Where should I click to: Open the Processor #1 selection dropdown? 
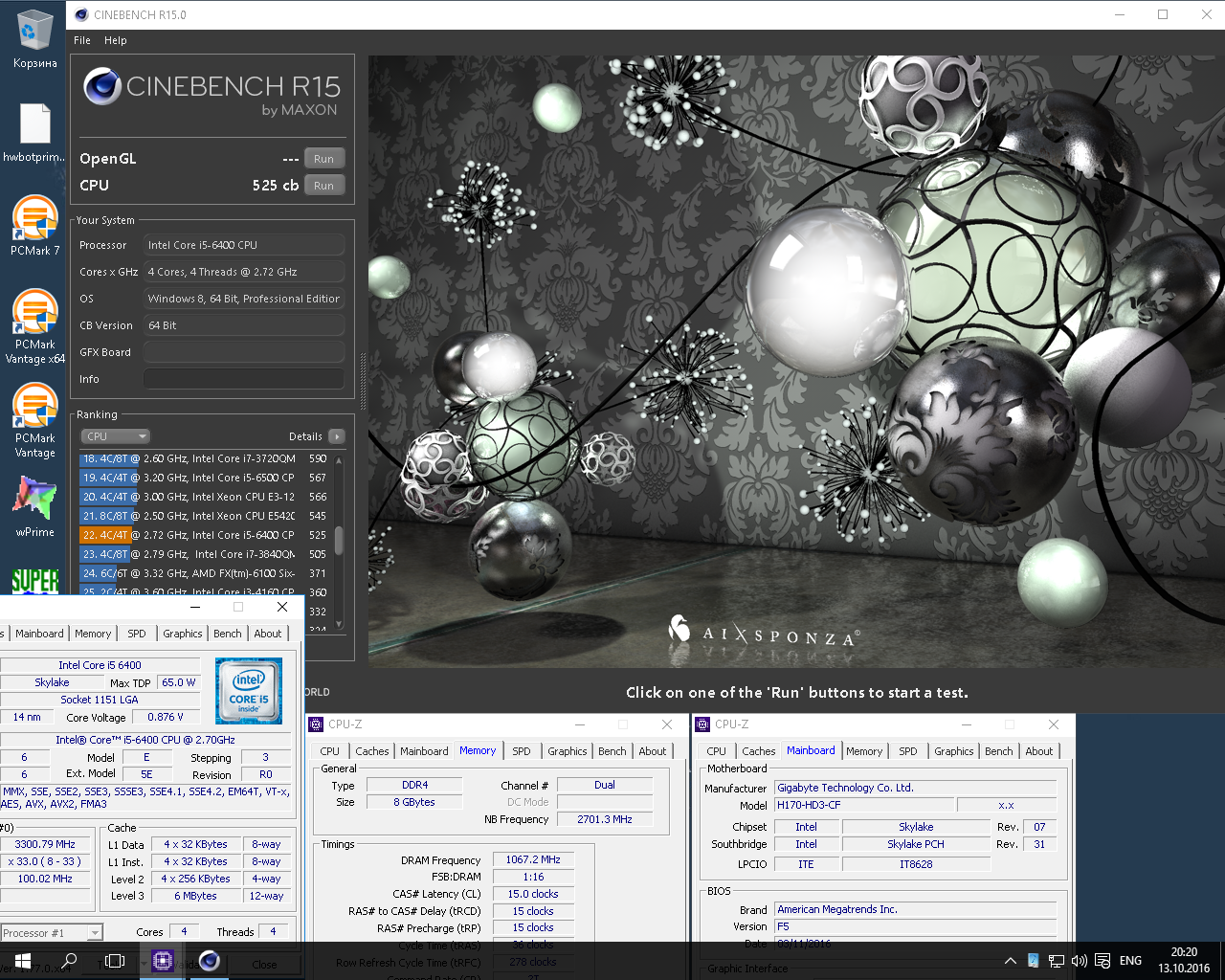coord(51,932)
